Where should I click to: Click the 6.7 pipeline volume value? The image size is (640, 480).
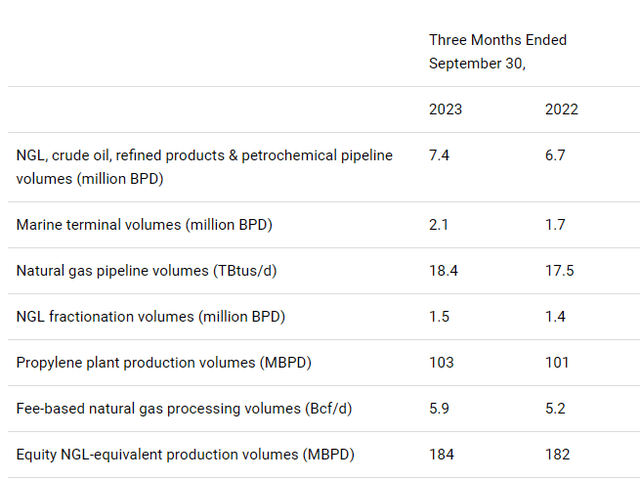pyautogui.click(x=555, y=156)
